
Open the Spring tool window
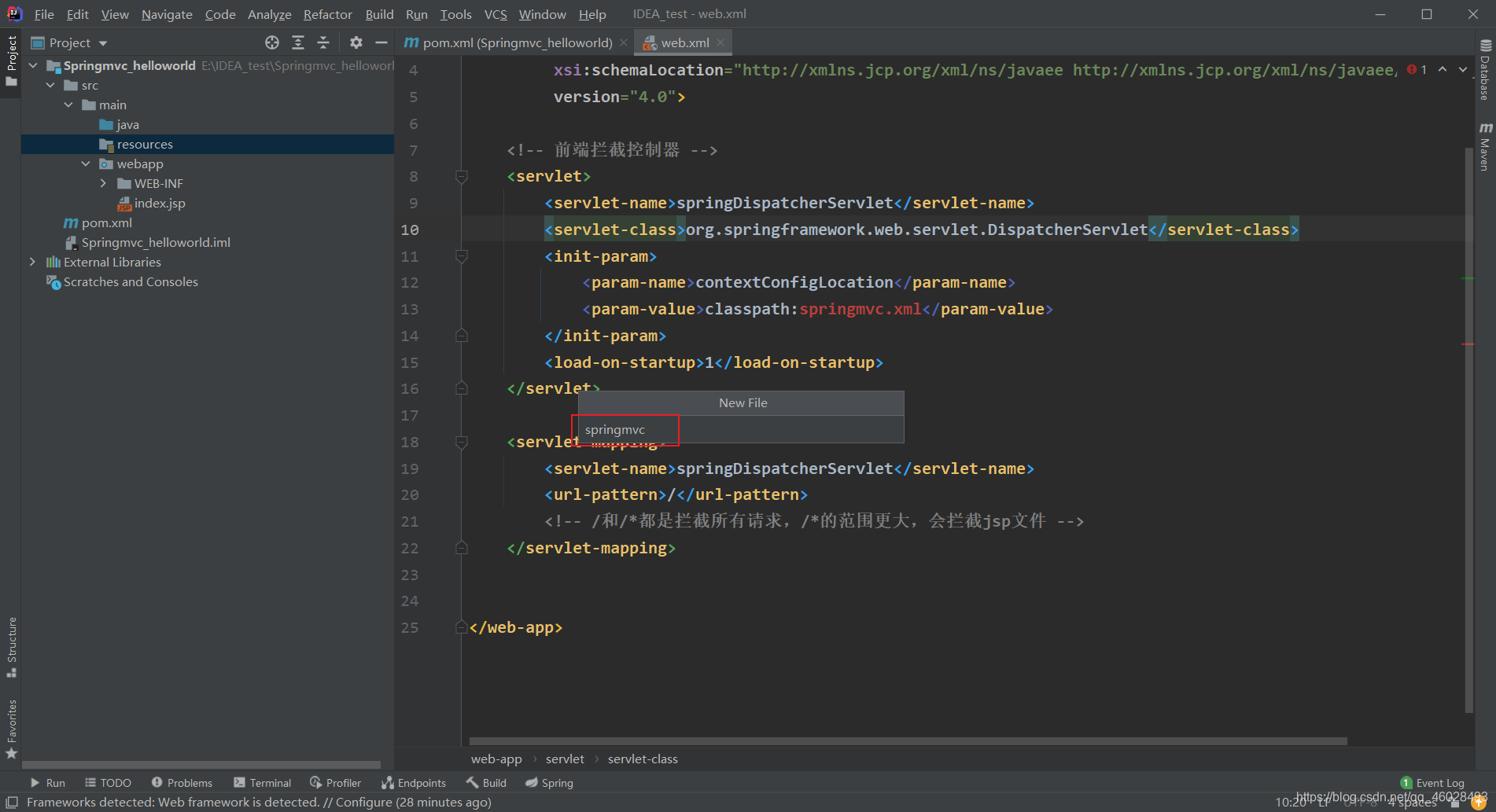click(549, 783)
